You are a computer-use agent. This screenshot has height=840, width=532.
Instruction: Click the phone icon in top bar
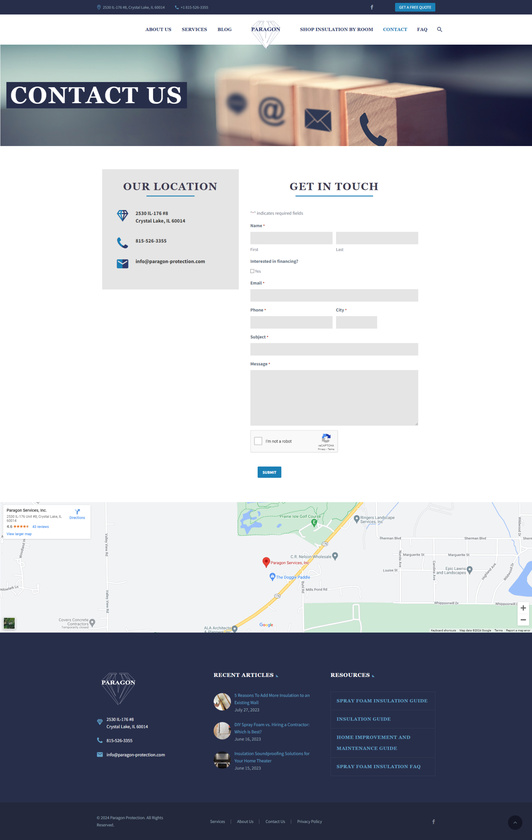pos(177,8)
